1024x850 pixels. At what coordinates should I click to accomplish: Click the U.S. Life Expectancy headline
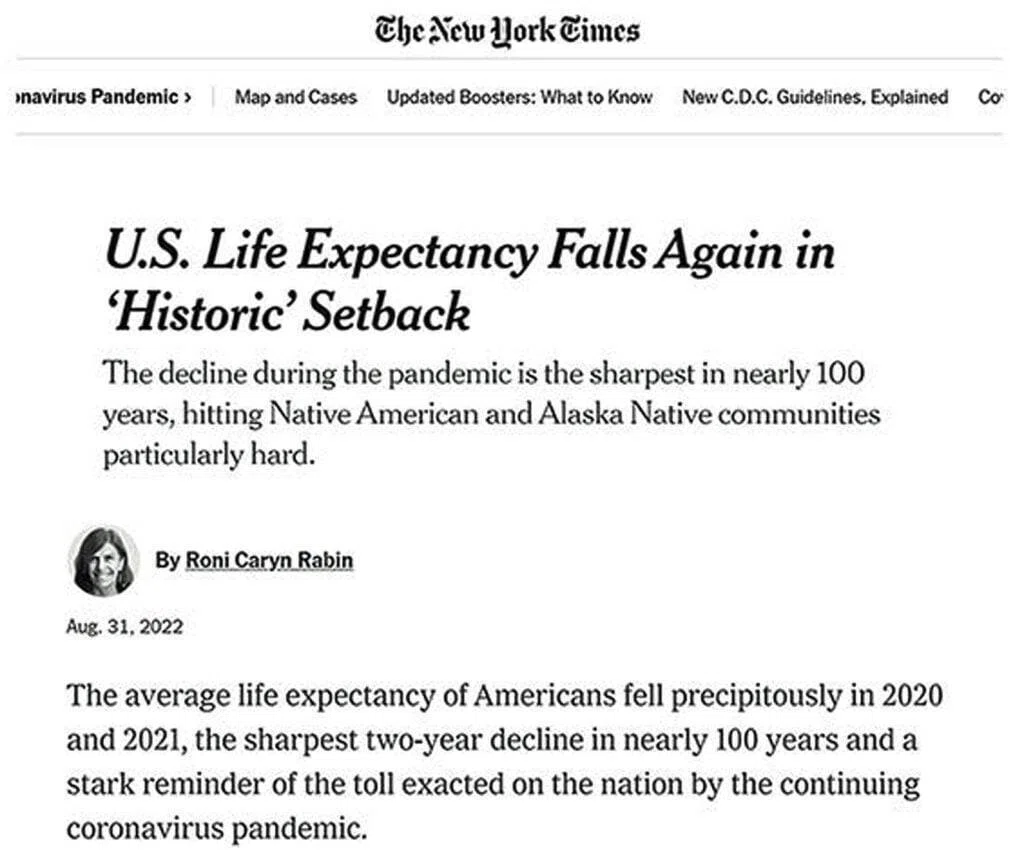(470, 281)
